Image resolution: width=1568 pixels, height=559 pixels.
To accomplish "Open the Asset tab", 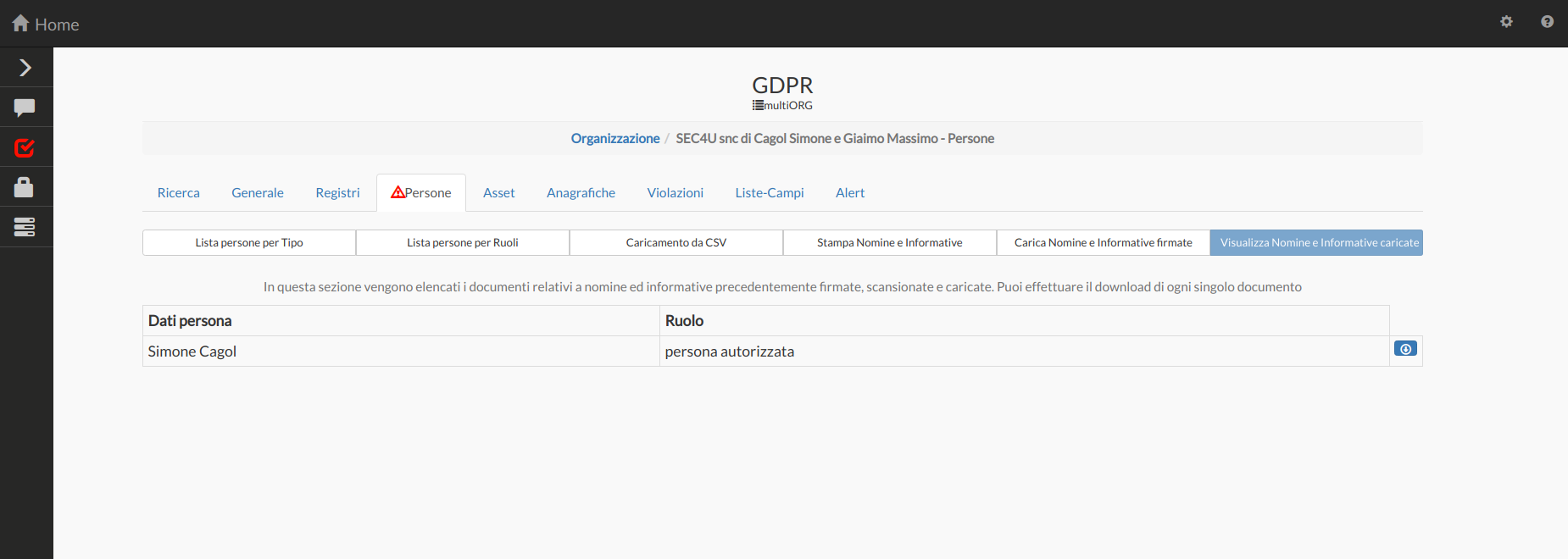I will point(499,193).
